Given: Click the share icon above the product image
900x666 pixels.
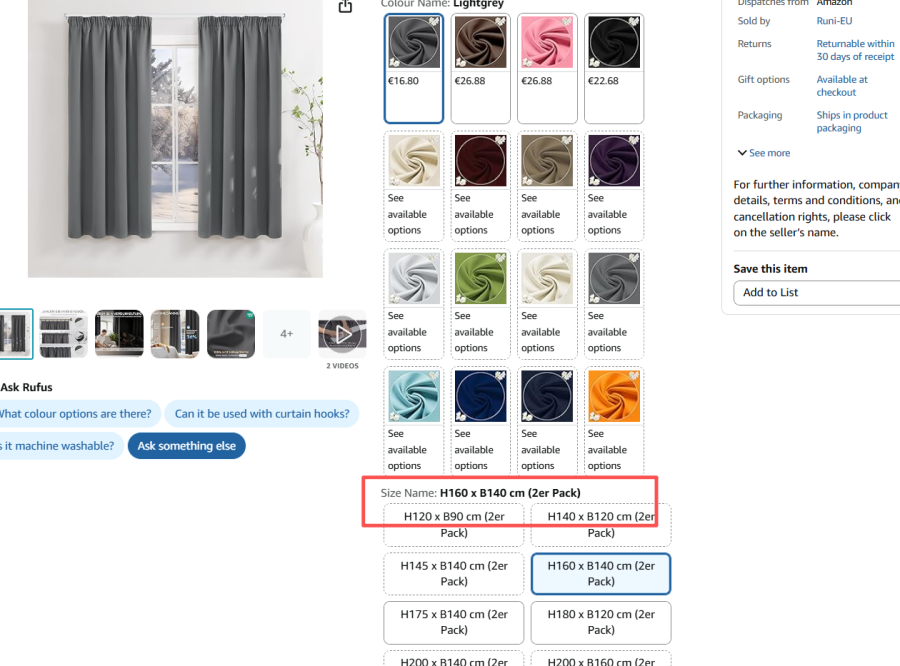Looking at the screenshot, I should [345, 6].
